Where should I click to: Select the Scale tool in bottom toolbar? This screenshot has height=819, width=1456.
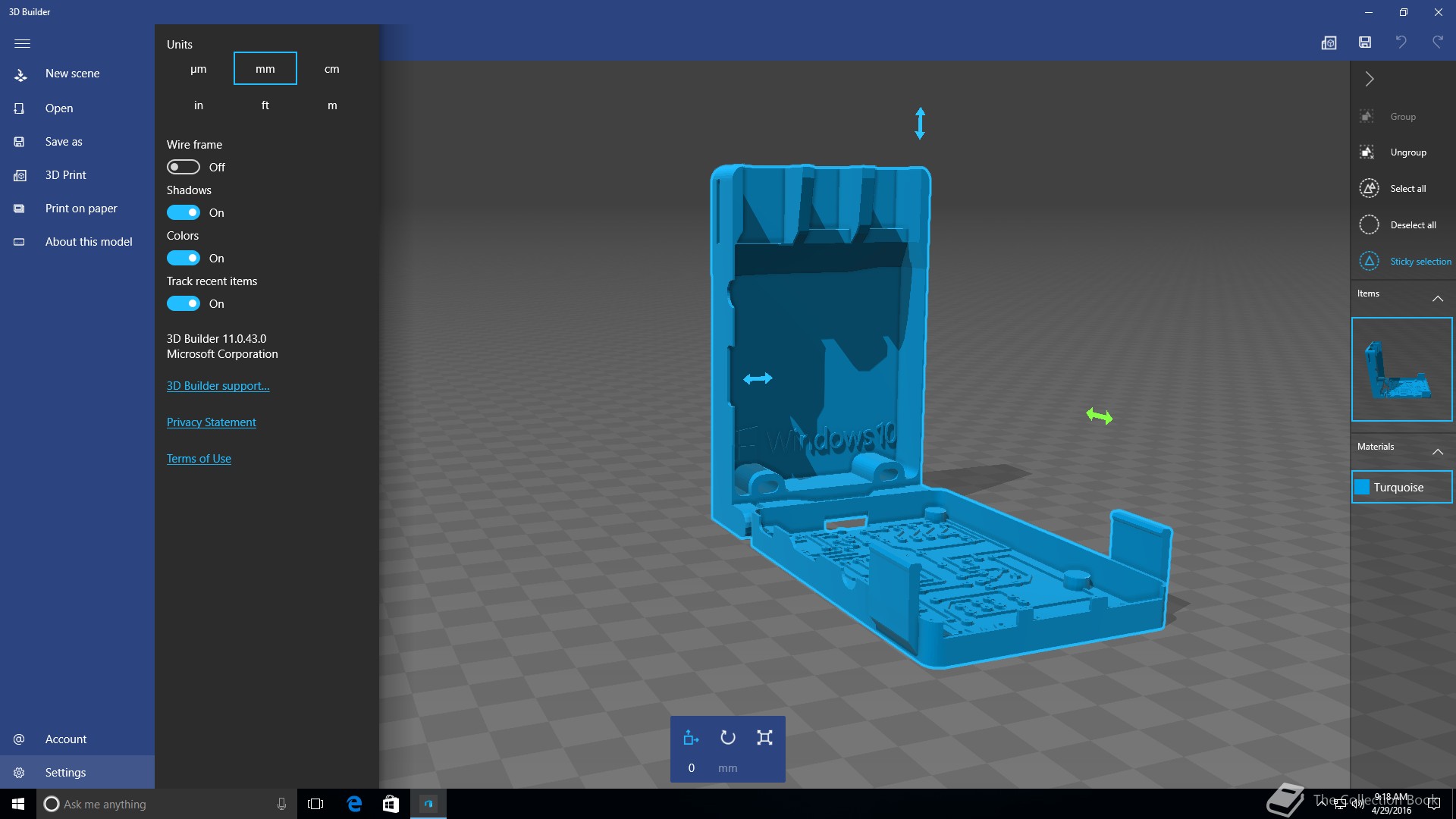click(764, 738)
